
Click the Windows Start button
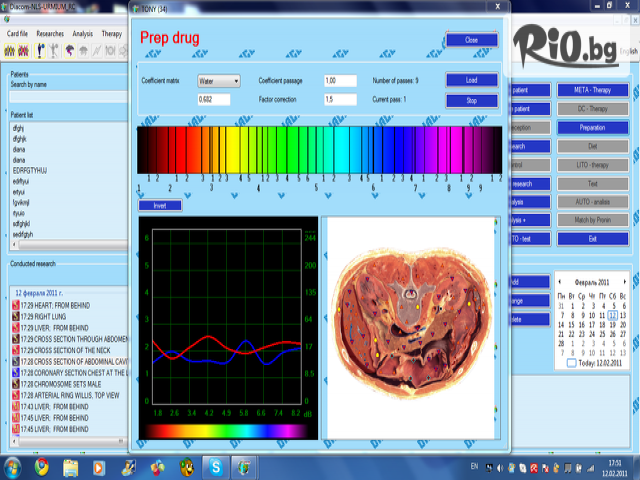13,466
